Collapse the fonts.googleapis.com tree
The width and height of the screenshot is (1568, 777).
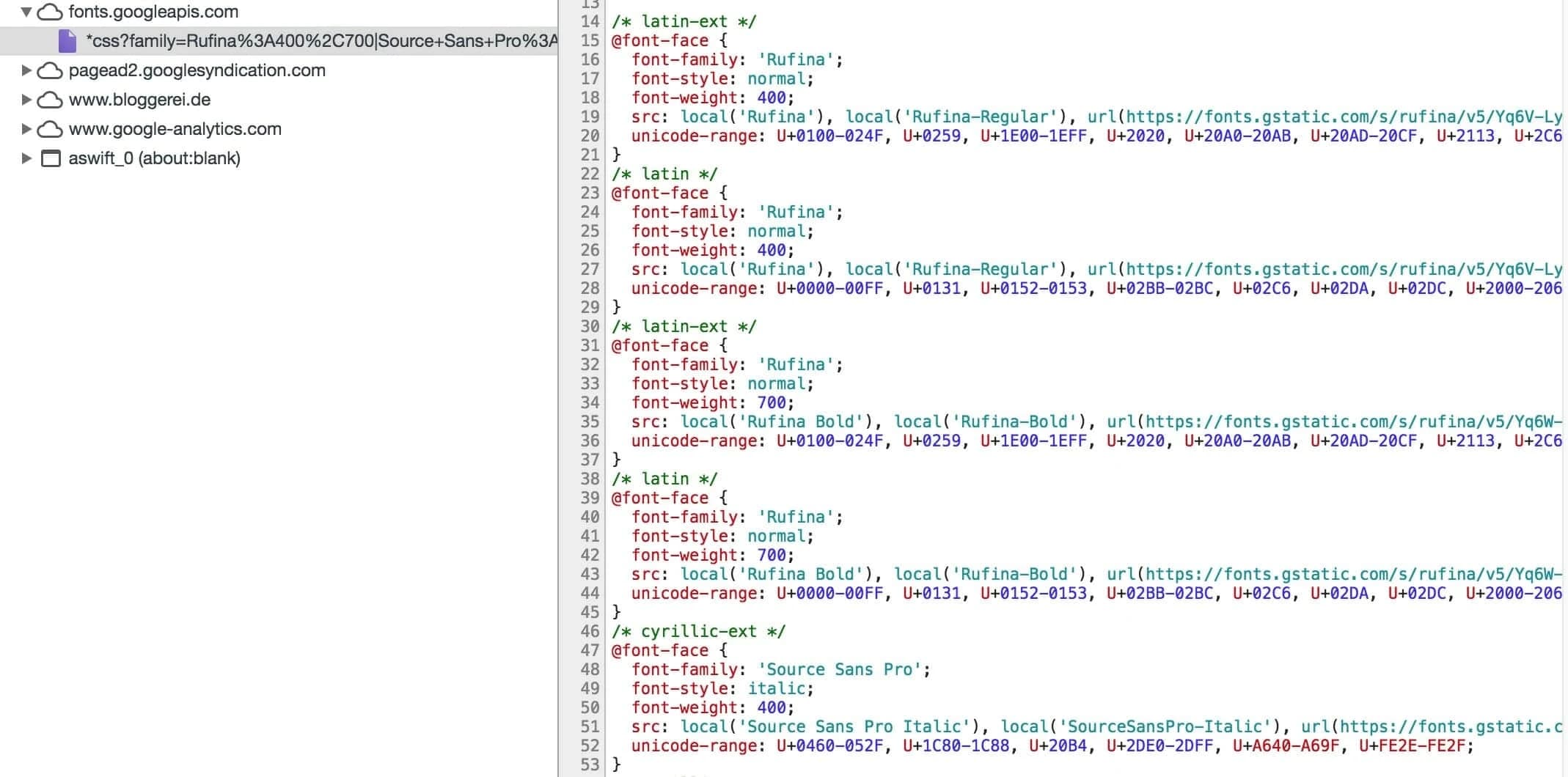(x=26, y=12)
